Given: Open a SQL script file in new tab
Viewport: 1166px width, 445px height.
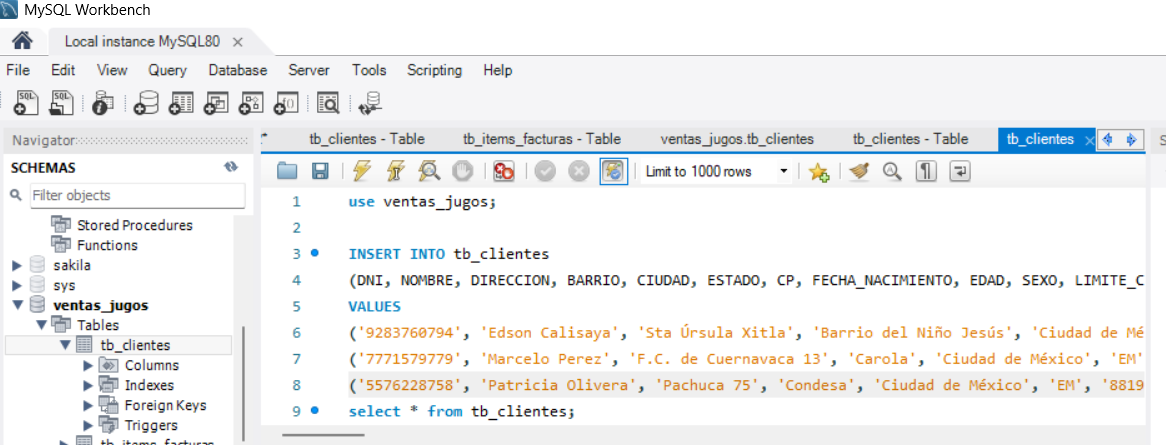Looking at the screenshot, I should click(61, 103).
